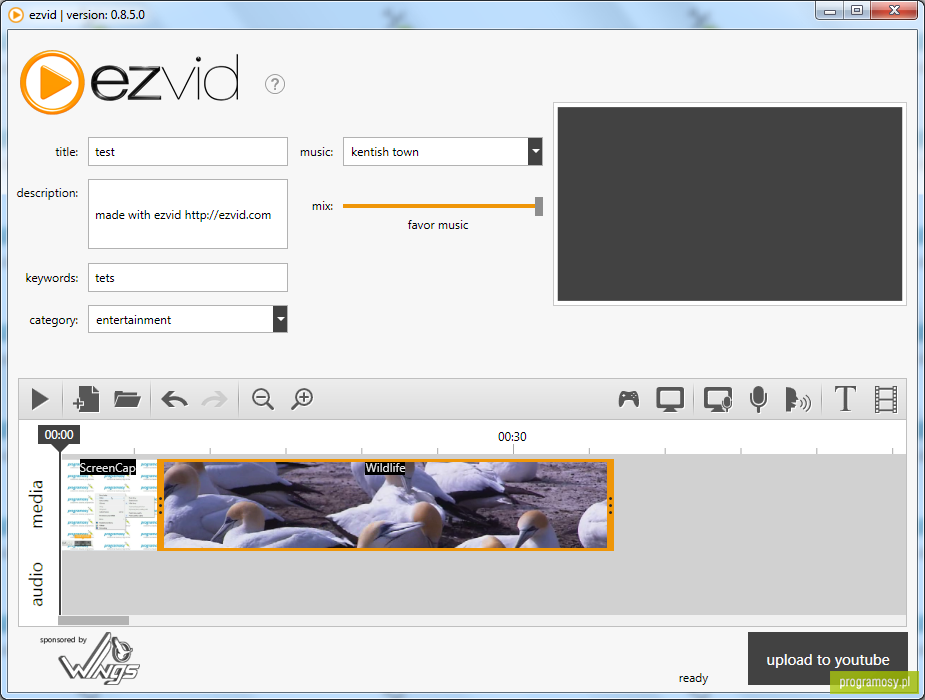Click the ezvid title bar icon
The width and height of the screenshot is (925, 700).
click(17, 15)
